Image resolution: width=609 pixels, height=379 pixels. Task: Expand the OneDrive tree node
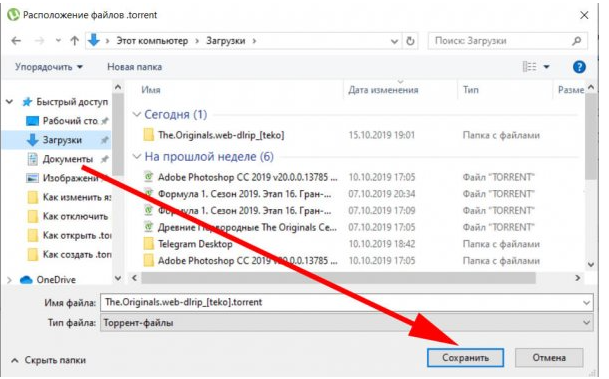10,280
